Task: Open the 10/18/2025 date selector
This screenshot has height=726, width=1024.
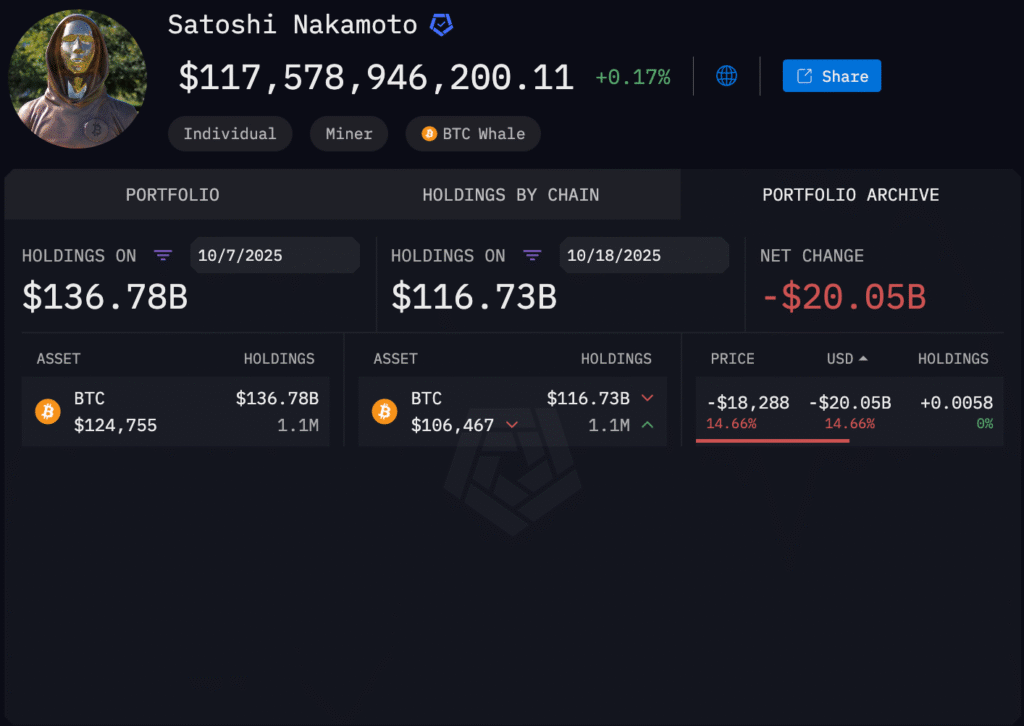Action: 644,255
